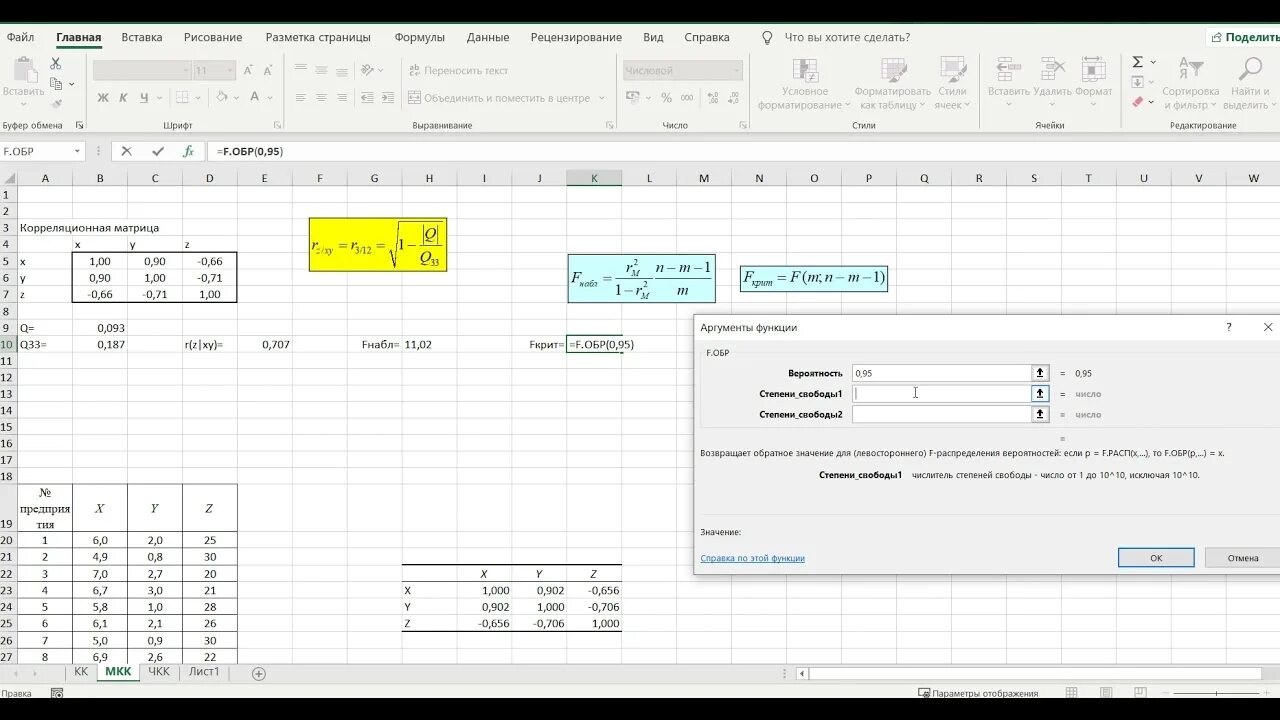This screenshot has width=1280, height=720.
Task: Click the Copy icon in clipboard group
Action: [56, 85]
